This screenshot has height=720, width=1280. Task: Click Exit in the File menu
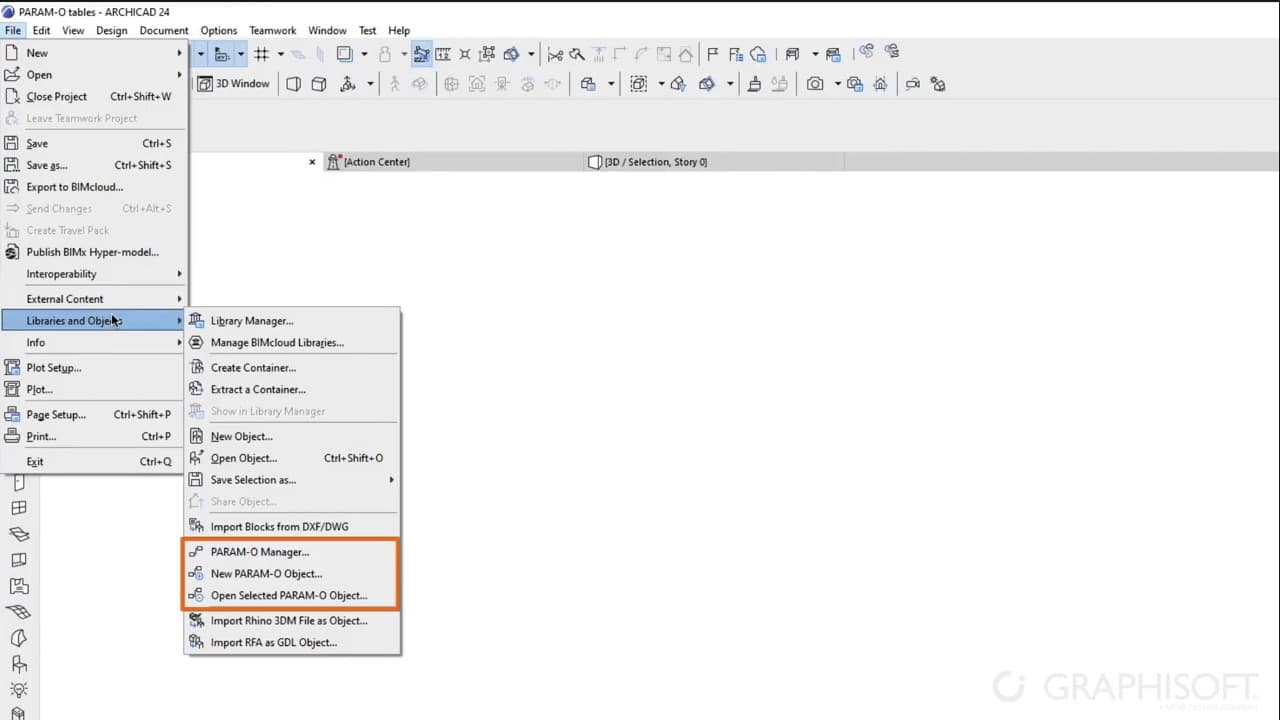point(94,462)
